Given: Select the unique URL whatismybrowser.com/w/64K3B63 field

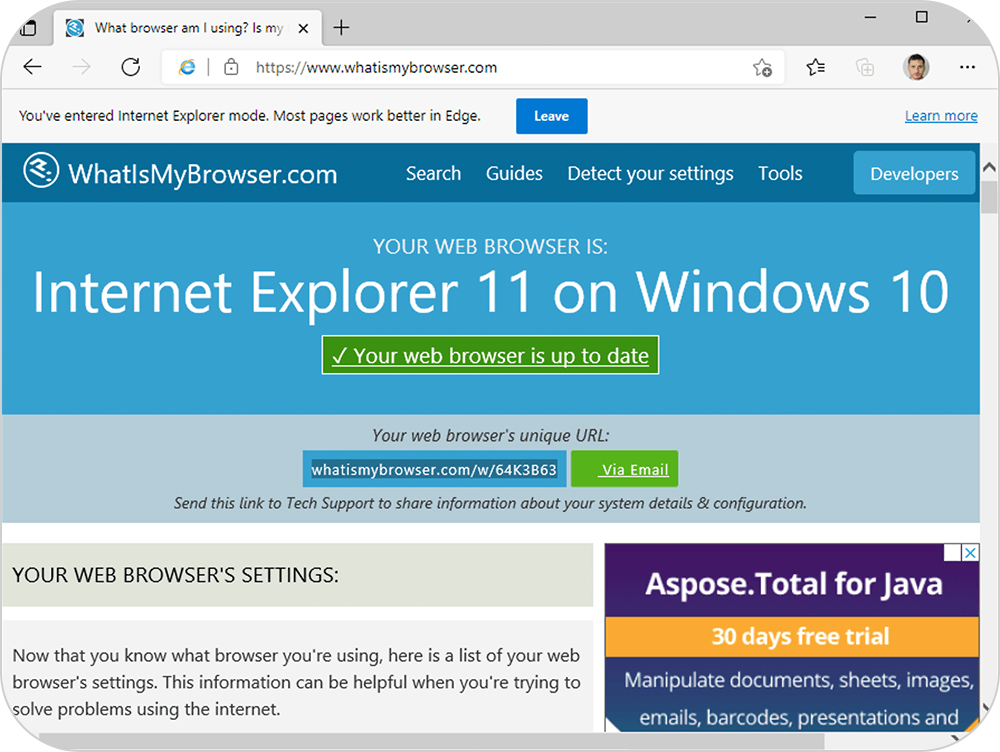Looking at the screenshot, I should [434, 469].
